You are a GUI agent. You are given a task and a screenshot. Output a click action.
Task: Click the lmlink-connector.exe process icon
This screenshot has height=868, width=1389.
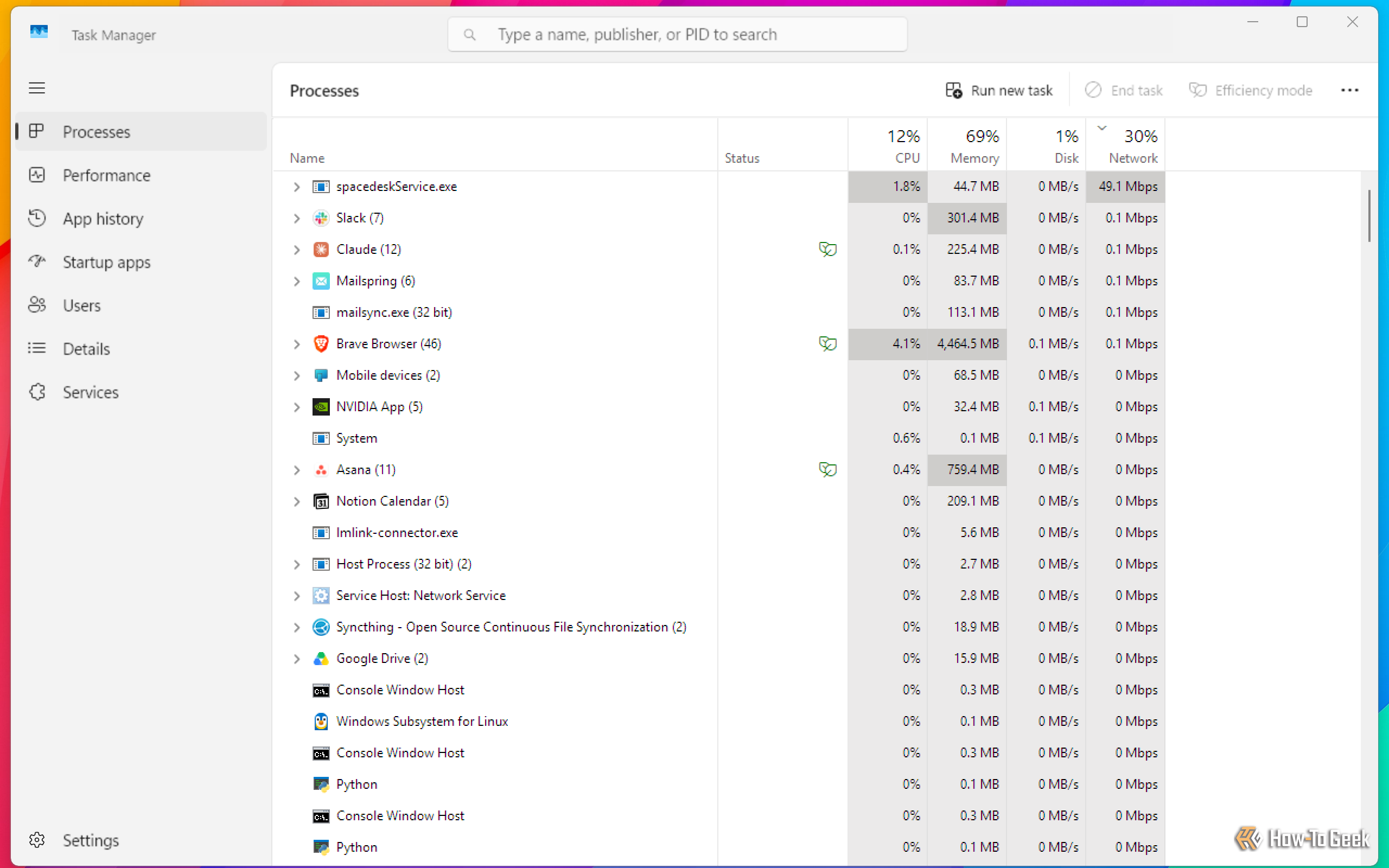[x=321, y=533]
